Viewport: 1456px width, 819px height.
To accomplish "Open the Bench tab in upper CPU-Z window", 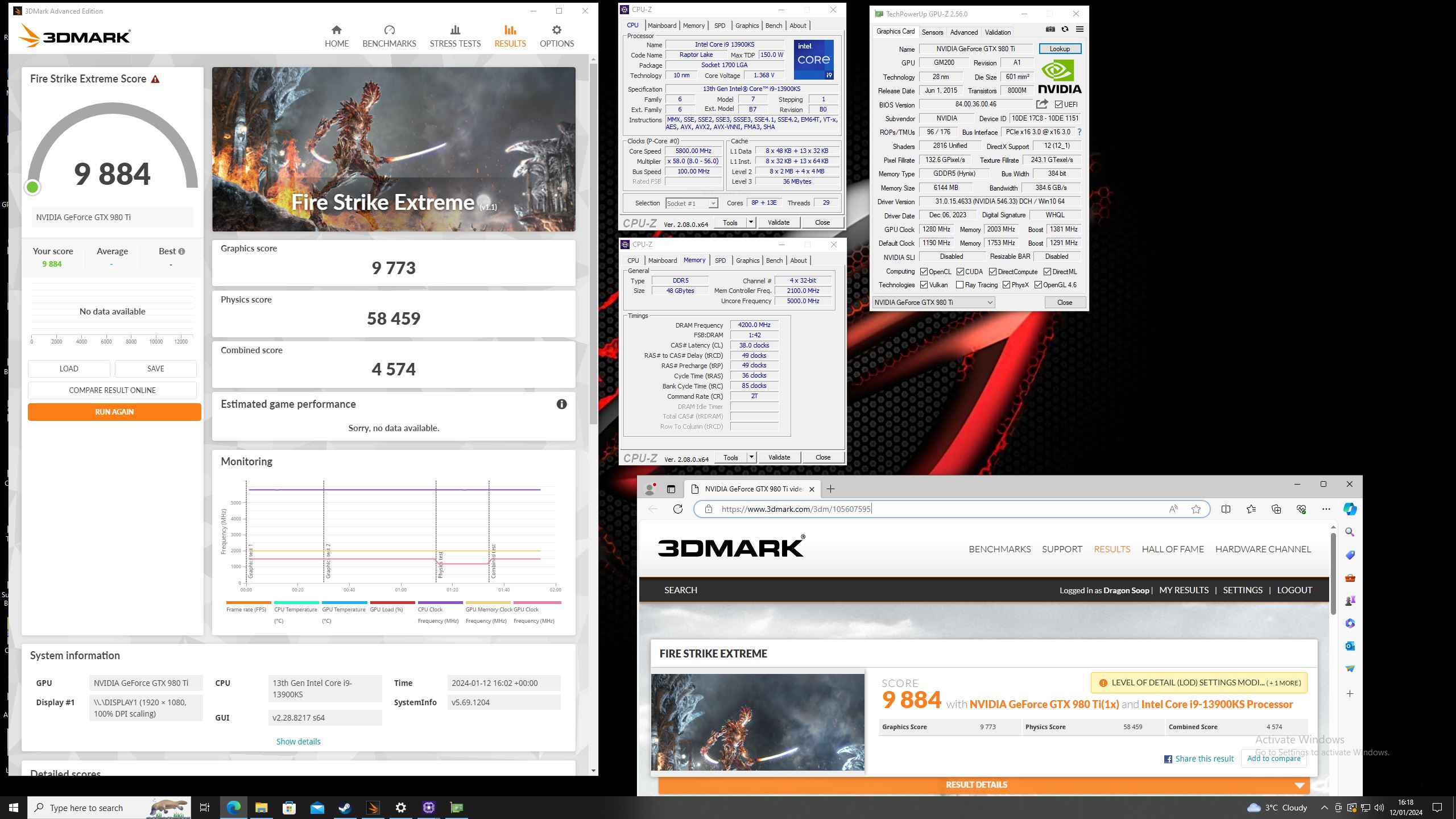I will 773,26.
